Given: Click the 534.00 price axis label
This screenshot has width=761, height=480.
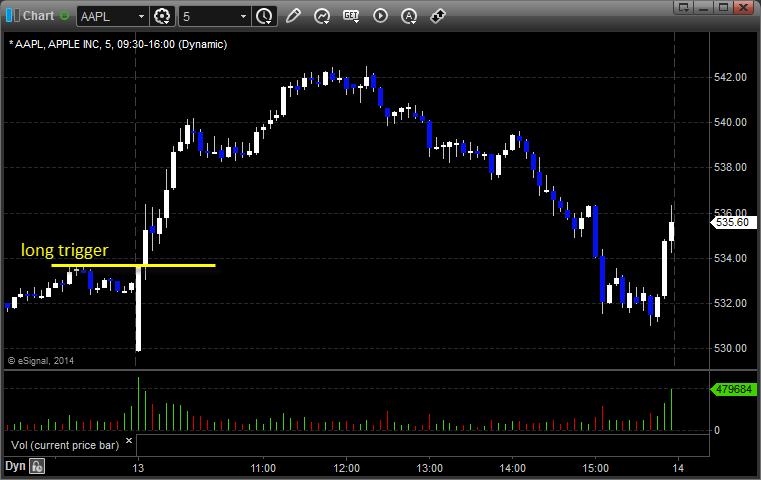Looking at the screenshot, I should [x=730, y=258].
